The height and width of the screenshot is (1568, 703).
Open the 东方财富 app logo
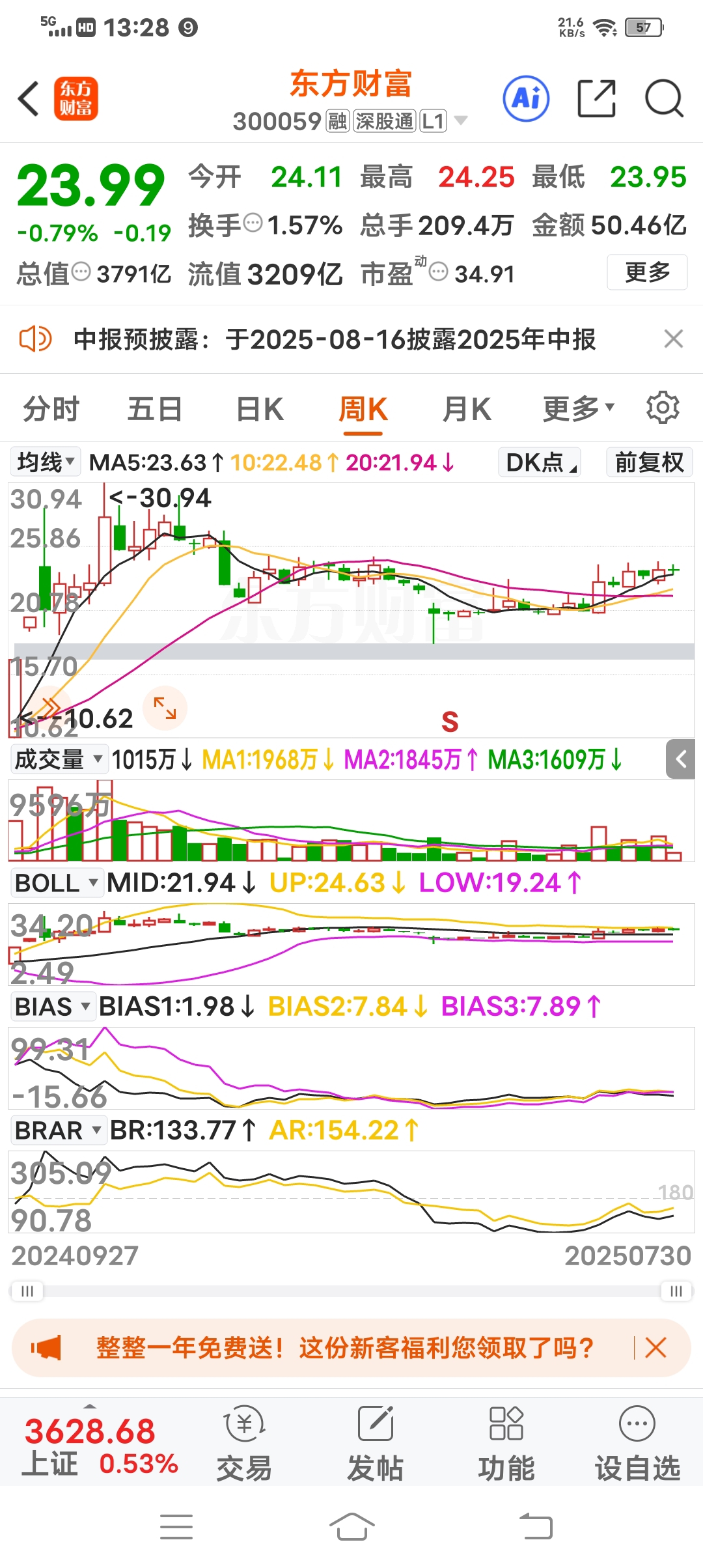(76, 99)
